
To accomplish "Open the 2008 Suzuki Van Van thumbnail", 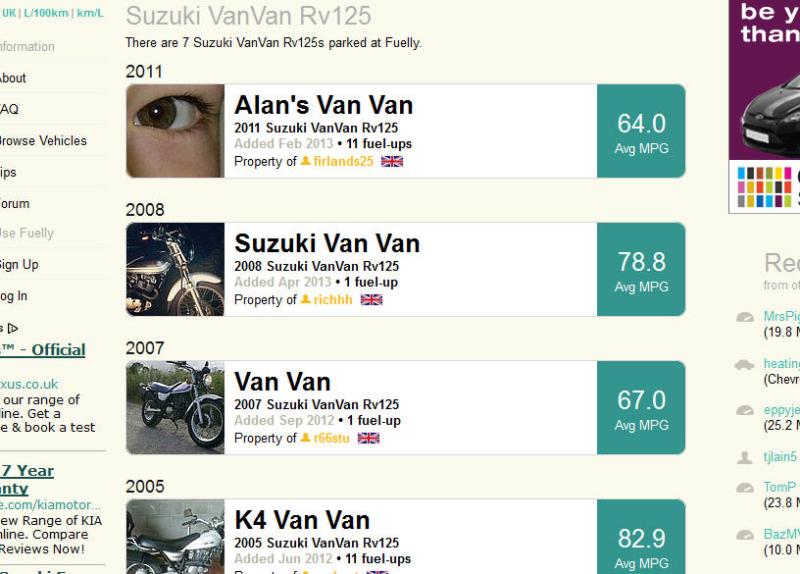I will pyautogui.click(x=175, y=269).
